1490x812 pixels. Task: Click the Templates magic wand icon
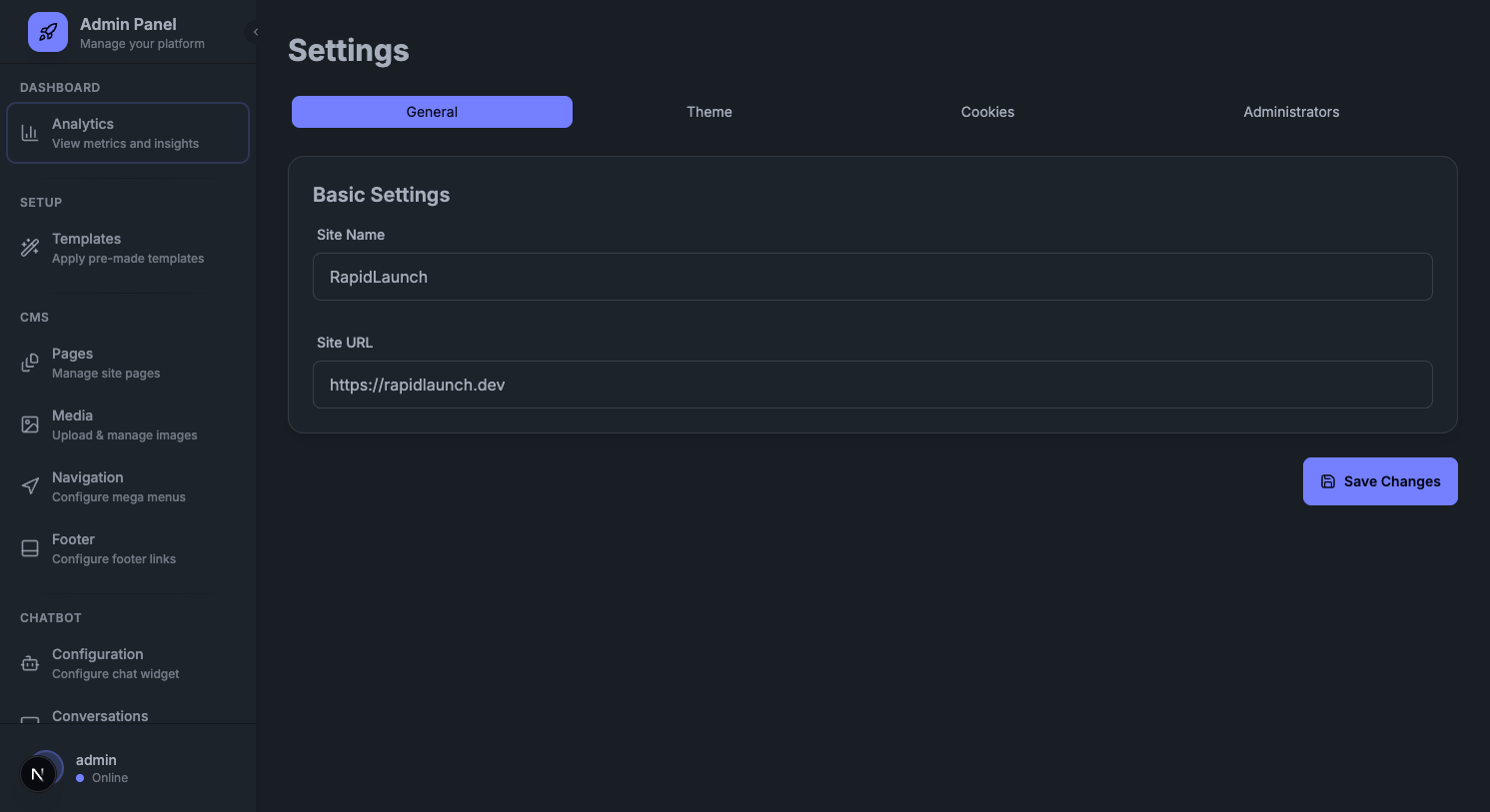coord(30,248)
